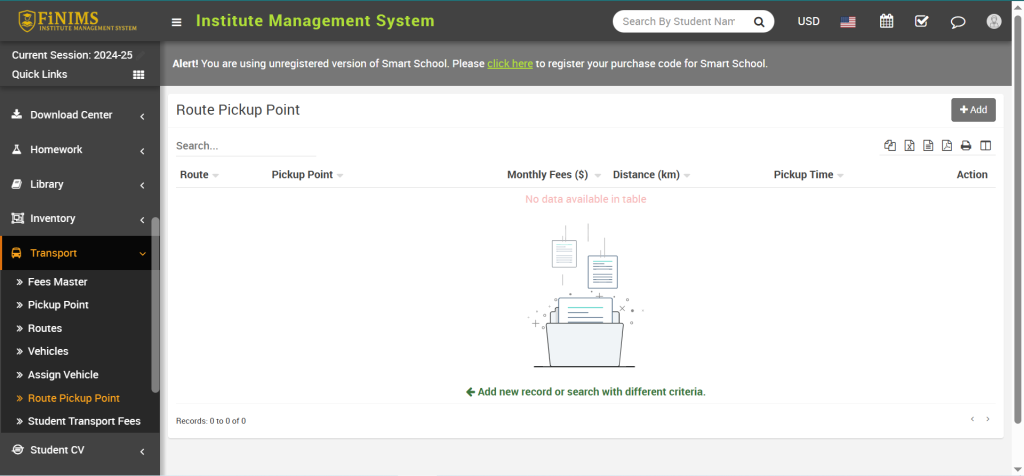Toggle column visibility icon

tap(985, 146)
